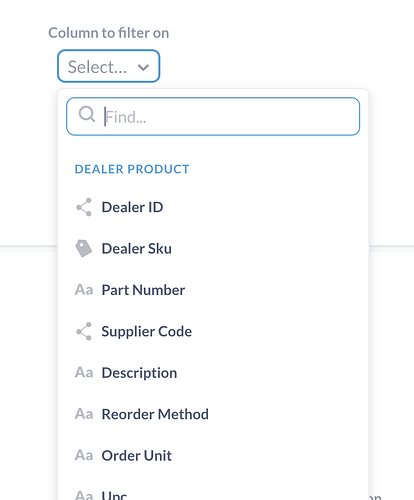Click the magnifying glass search icon
The width and height of the screenshot is (414, 500).
(x=87, y=114)
